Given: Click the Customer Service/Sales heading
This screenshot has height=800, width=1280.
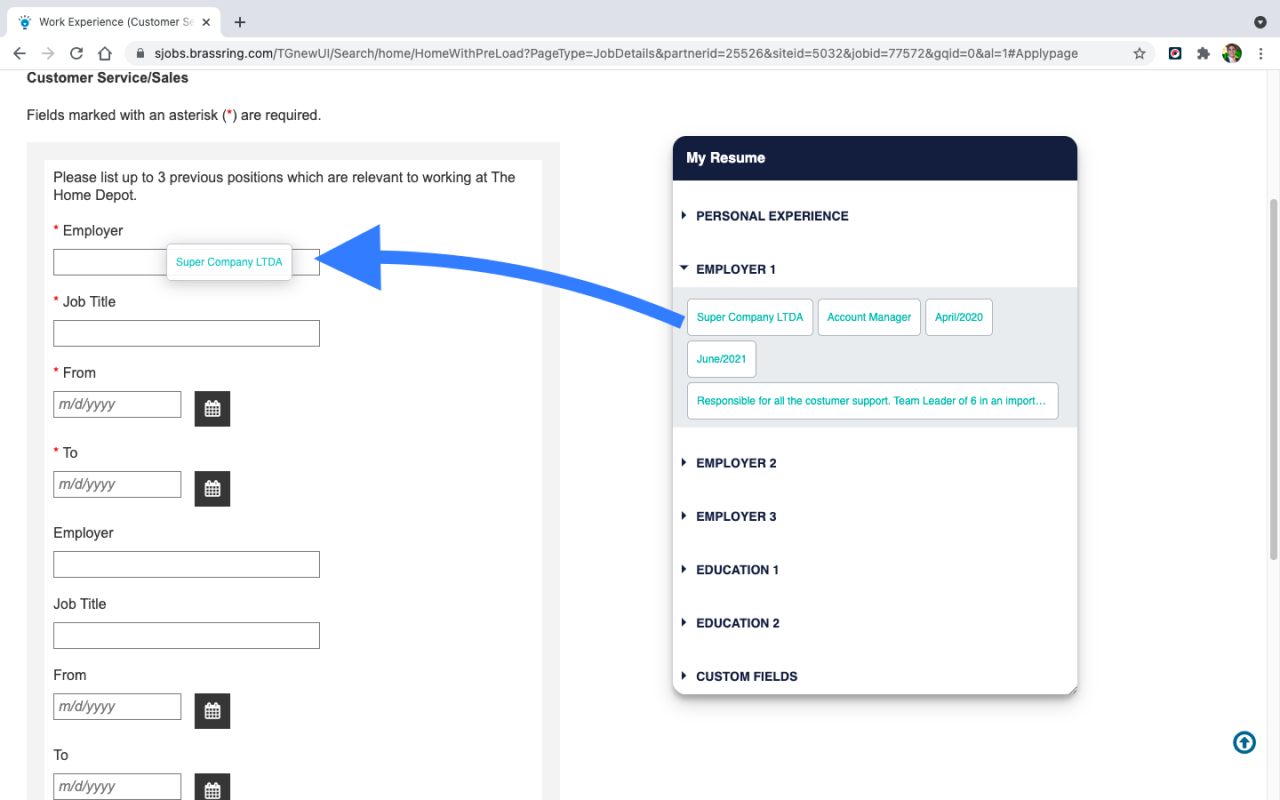Looking at the screenshot, I should [108, 78].
